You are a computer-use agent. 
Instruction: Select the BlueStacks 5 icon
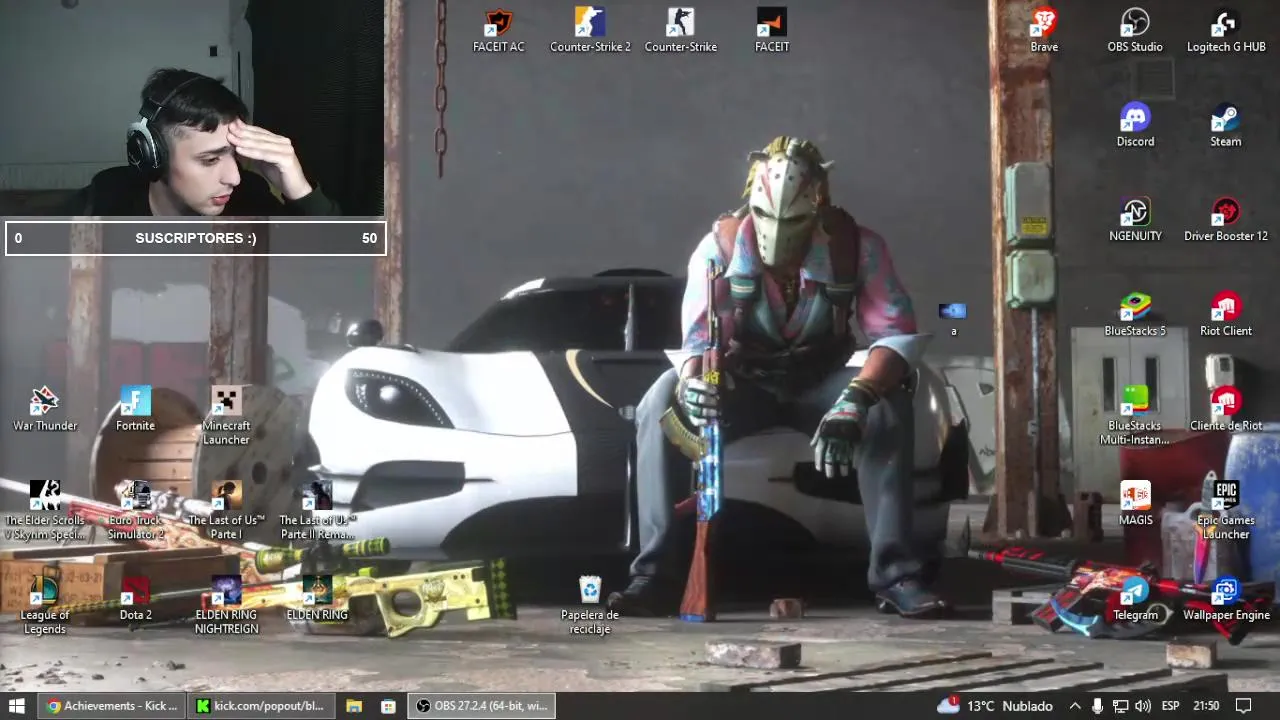point(1135,314)
